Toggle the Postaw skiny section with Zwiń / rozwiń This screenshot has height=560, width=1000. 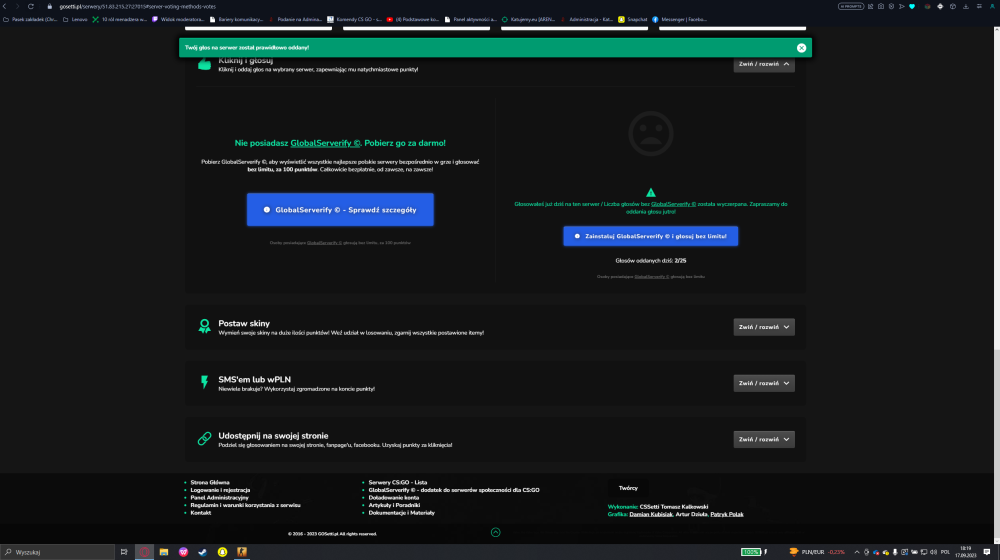(x=763, y=327)
